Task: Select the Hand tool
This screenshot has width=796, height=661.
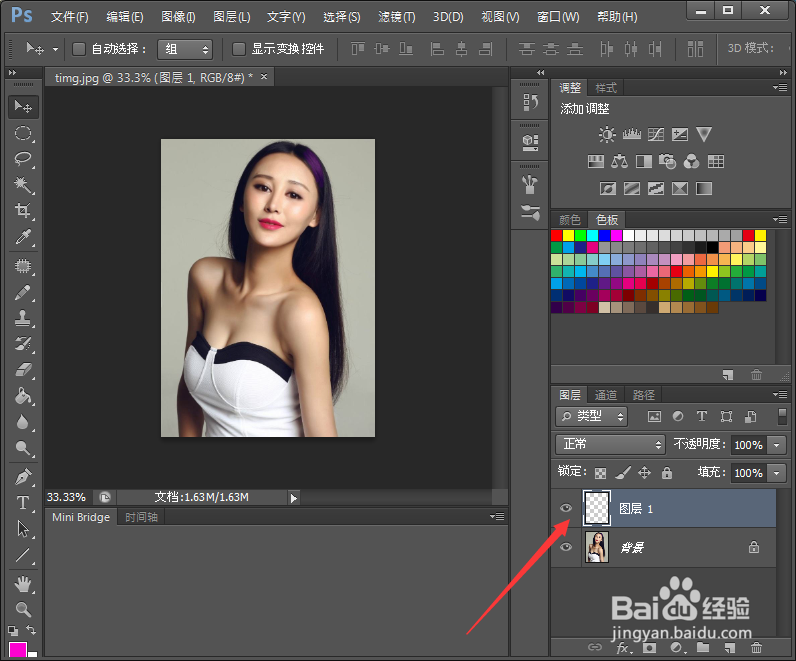Action: 23,584
